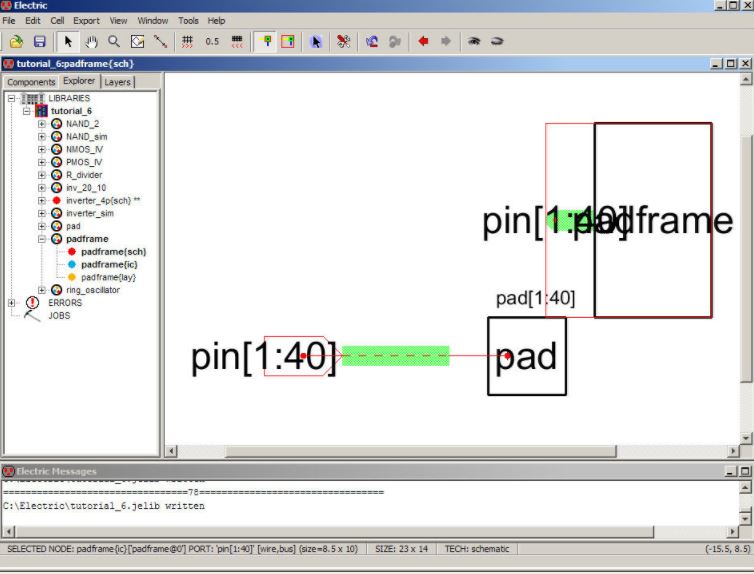
Task: Open preferences via the crossed-tools icon
Action: coord(344,42)
